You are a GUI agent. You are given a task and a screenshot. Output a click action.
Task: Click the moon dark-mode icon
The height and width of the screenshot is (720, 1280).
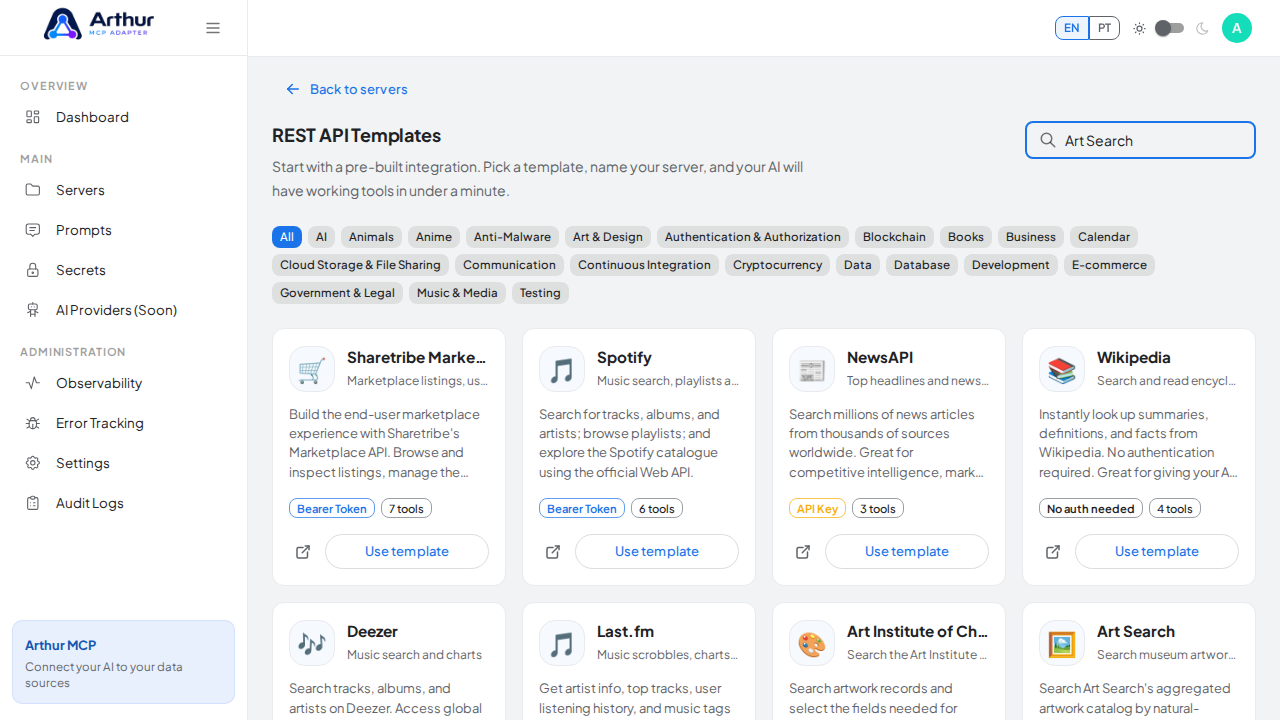(x=1202, y=28)
